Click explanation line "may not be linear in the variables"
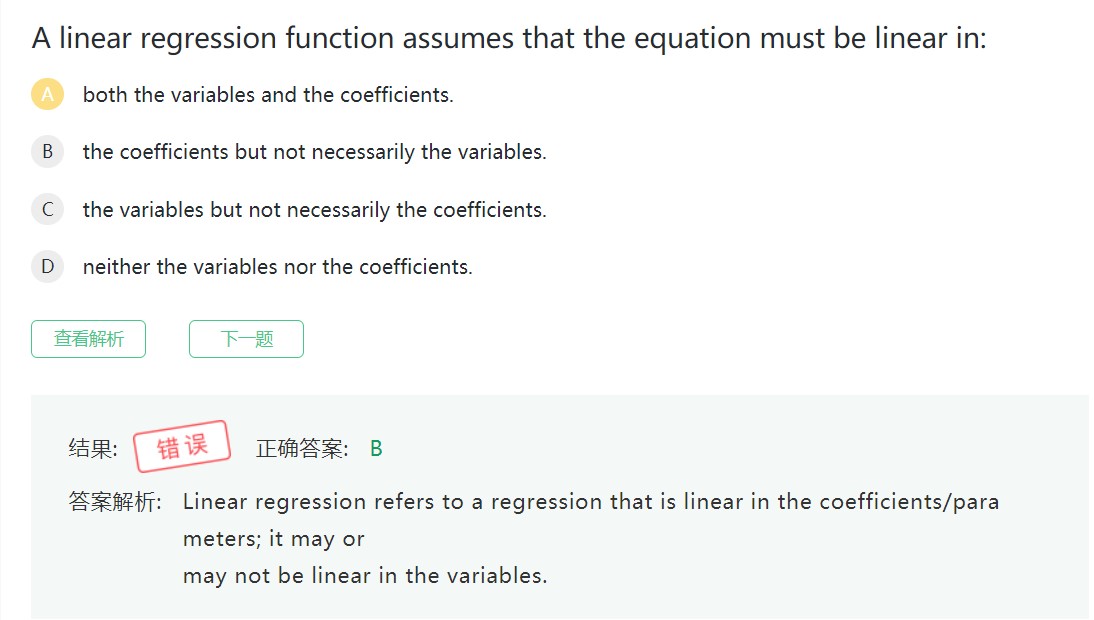 click(365, 576)
